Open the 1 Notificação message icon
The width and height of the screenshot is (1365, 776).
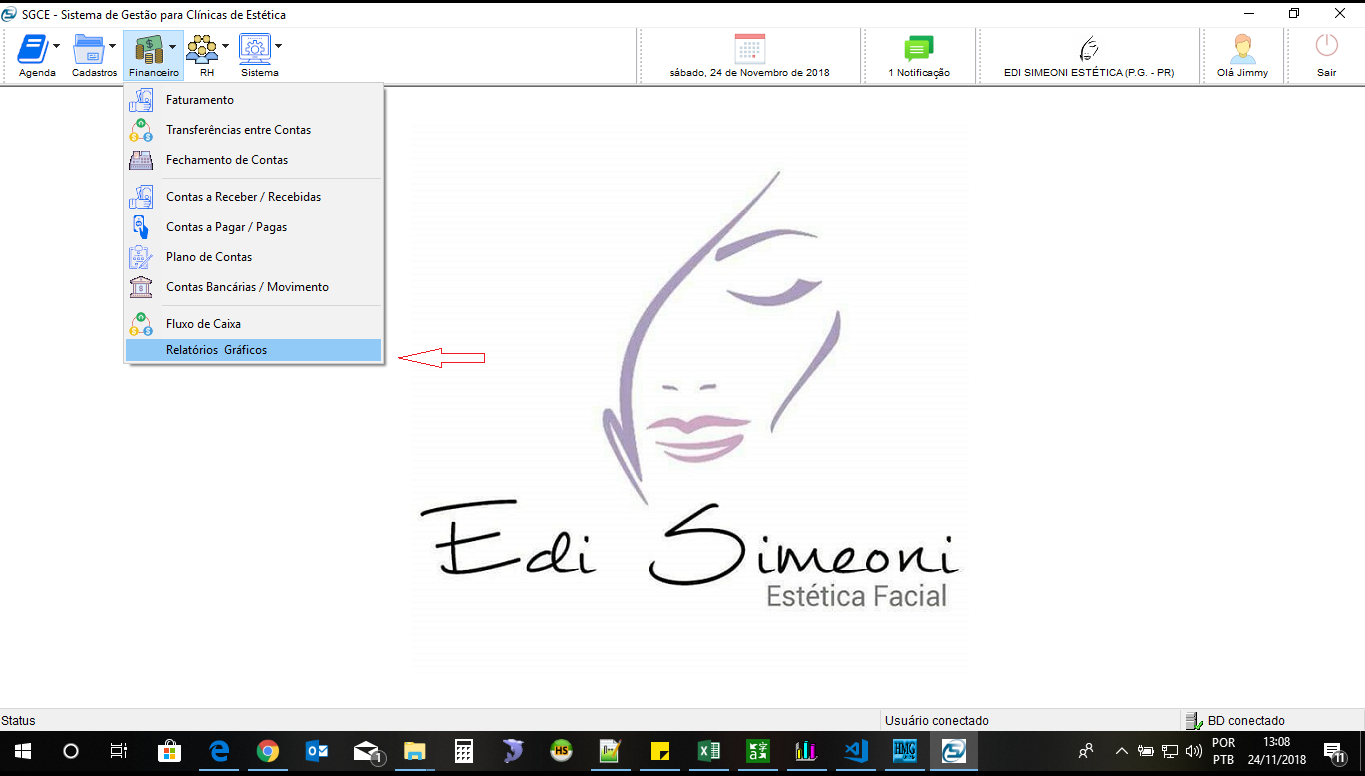pos(918,49)
